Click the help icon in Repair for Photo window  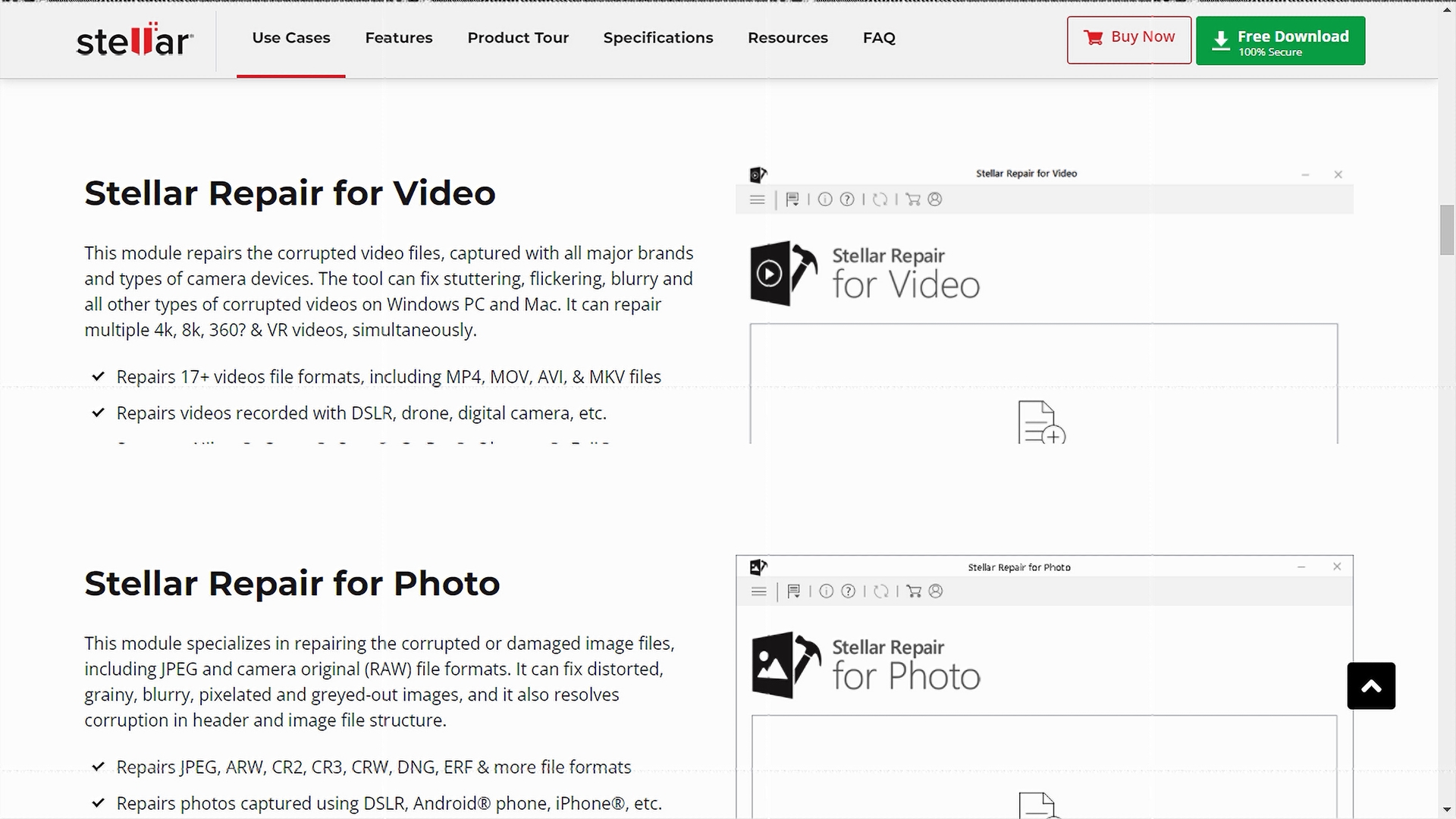click(849, 591)
